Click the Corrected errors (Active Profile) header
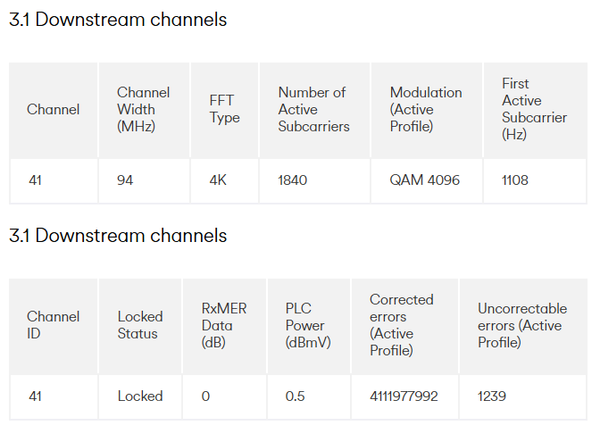 pyautogui.click(x=402, y=325)
